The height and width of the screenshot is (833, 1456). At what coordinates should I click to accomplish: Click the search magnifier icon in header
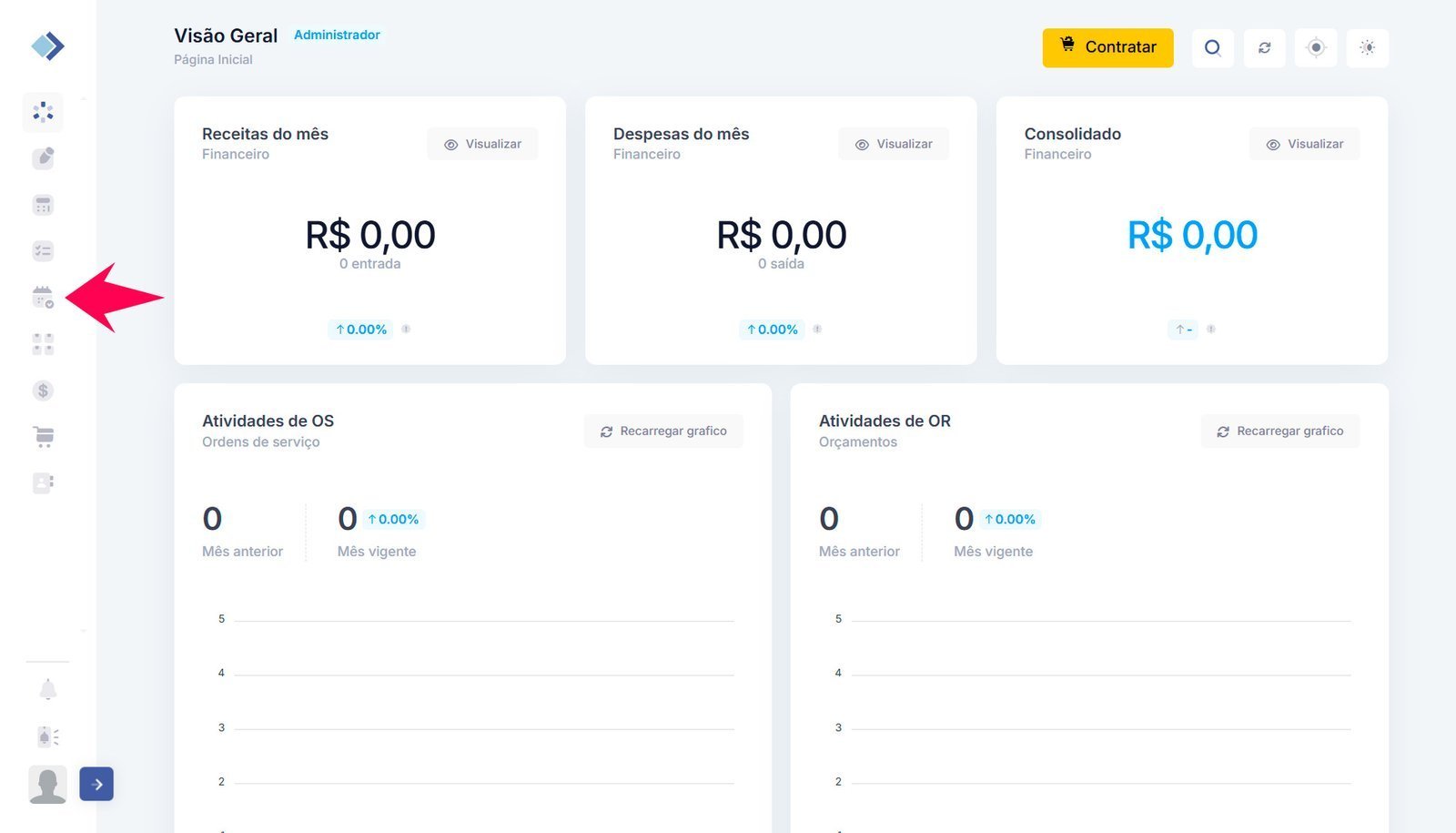tap(1212, 48)
